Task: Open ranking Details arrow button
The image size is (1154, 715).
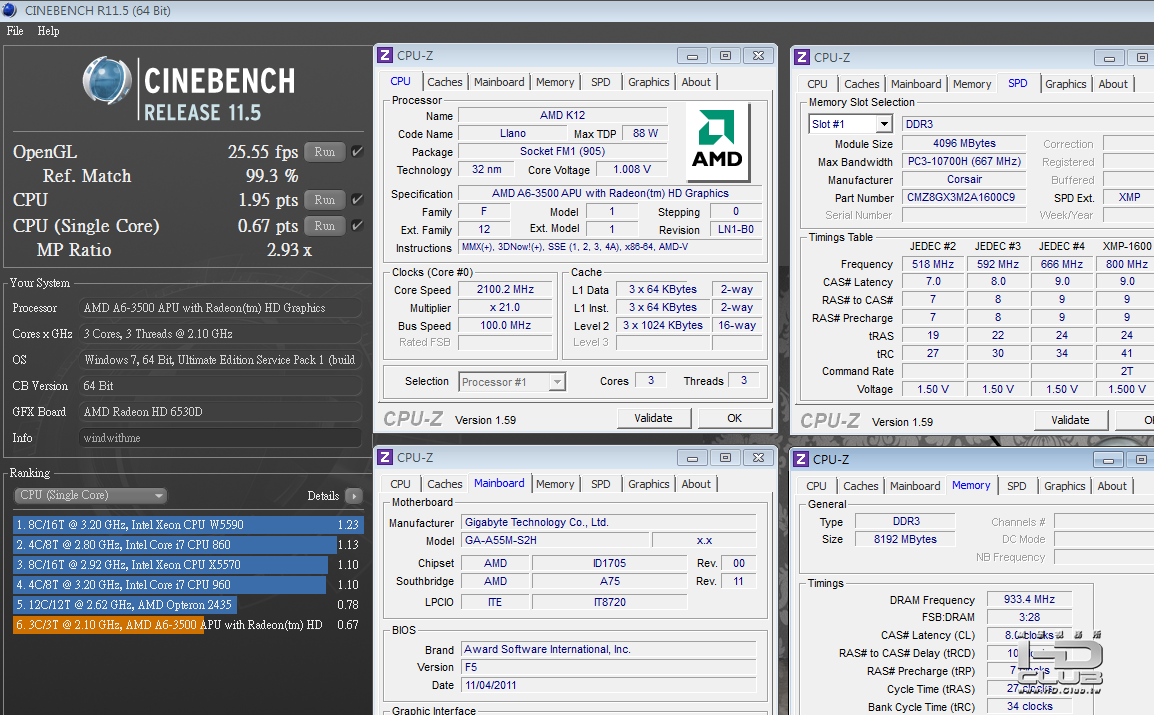Action: click(x=354, y=496)
